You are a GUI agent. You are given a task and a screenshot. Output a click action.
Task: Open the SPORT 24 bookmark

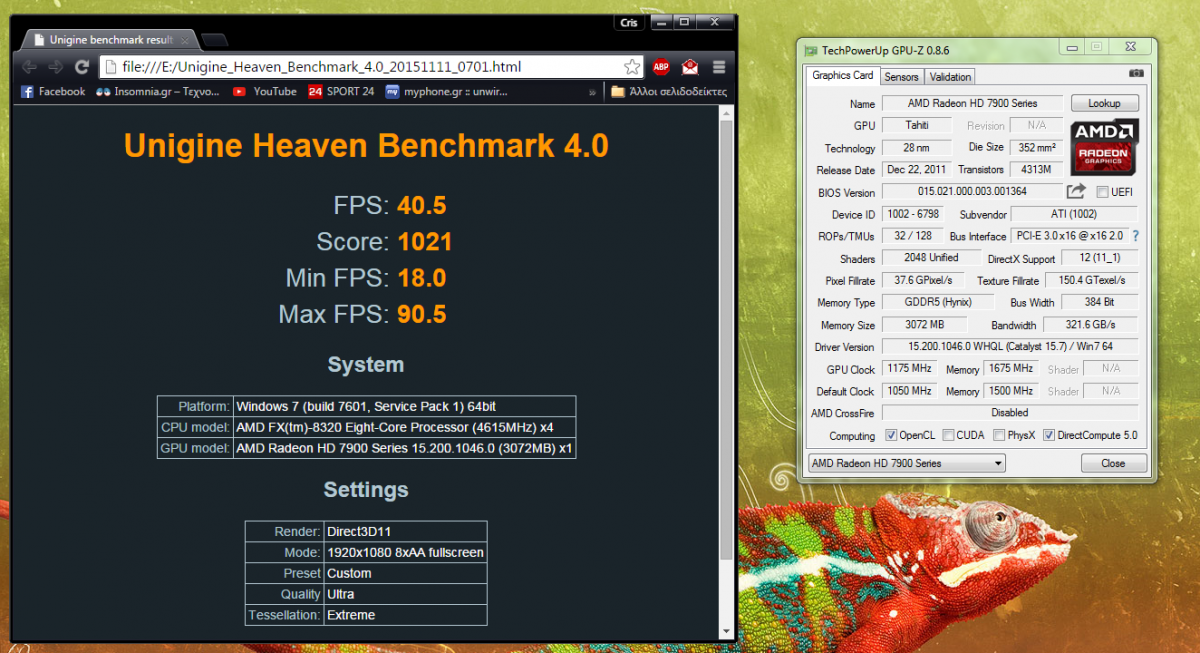[341, 91]
